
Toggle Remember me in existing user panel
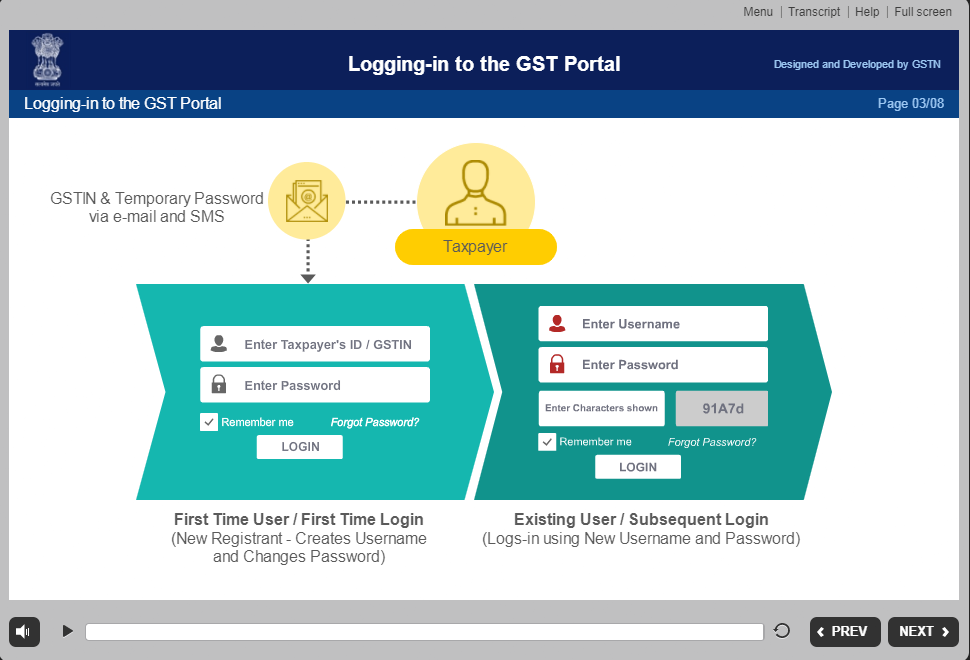547,442
